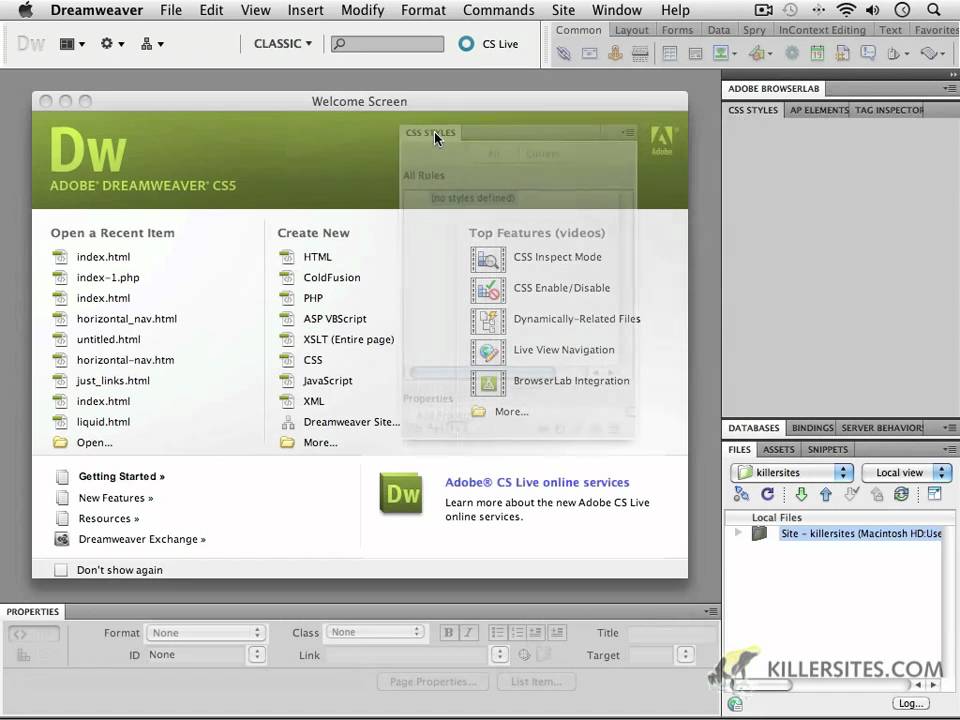The image size is (960, 720).
Task: Synchronize site files
Action: click(x=901, y=493)
